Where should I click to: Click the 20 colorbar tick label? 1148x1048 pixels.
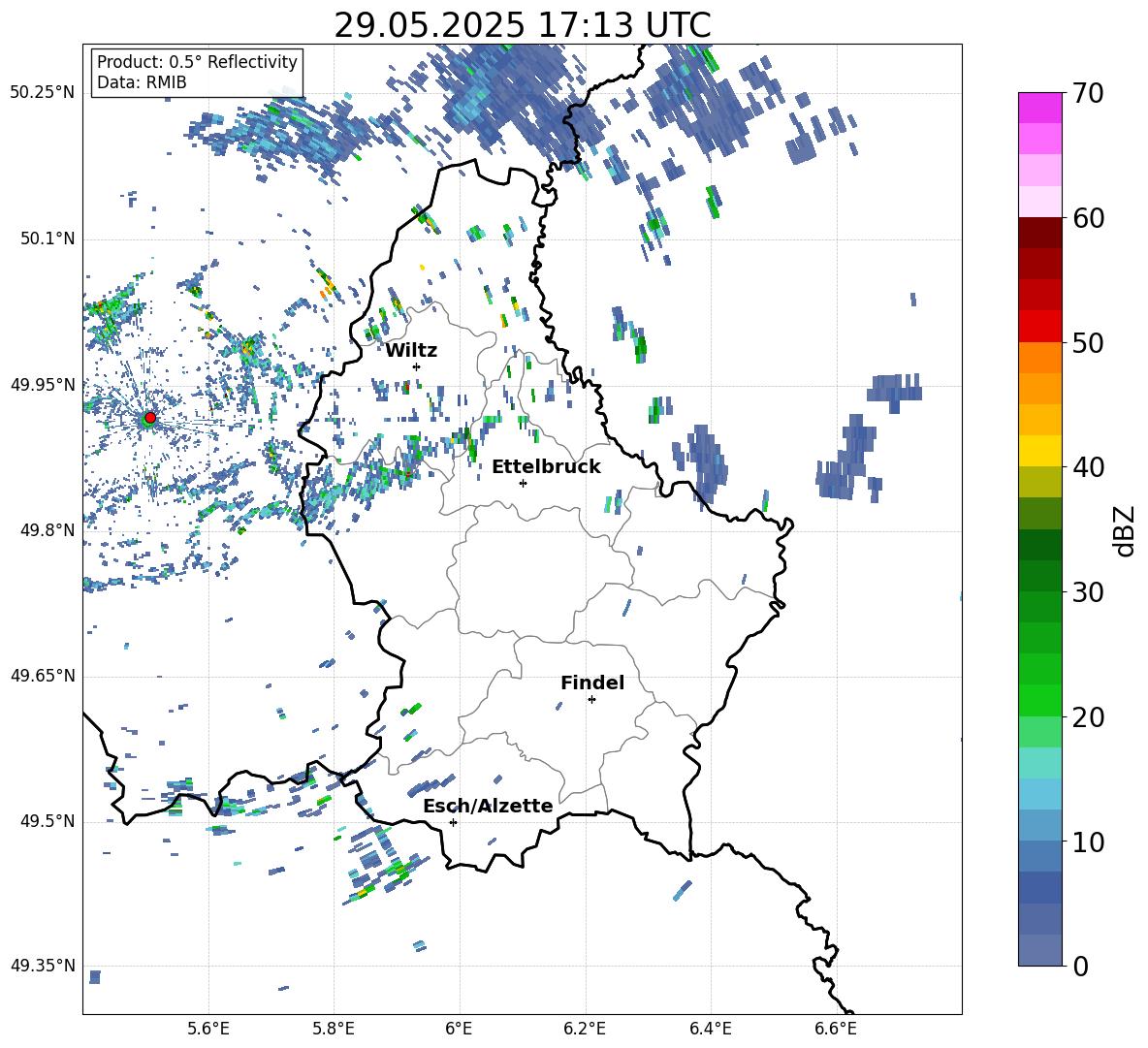click(x=1088, y=717)
